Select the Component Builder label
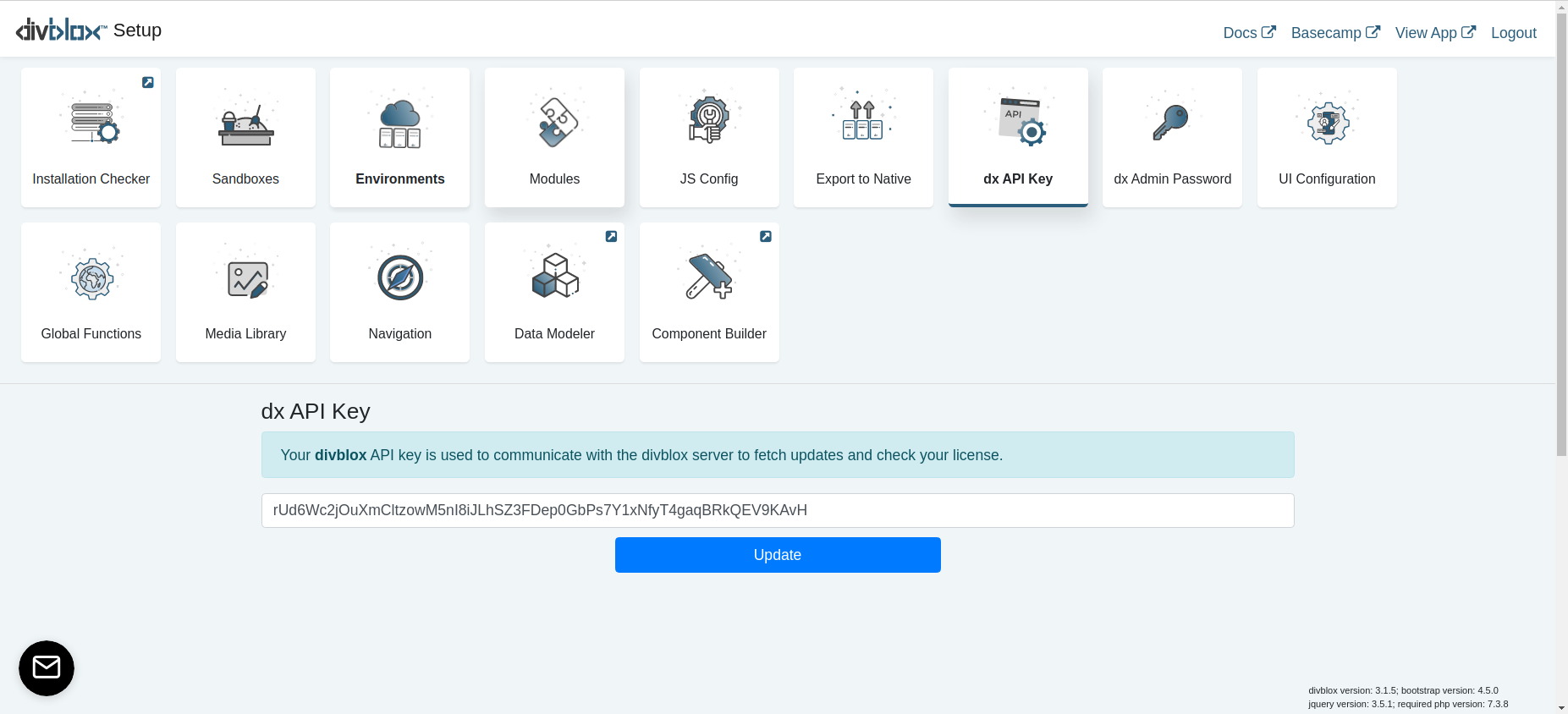Viewport: 1568px width, 714px height. tap(709, 334)
